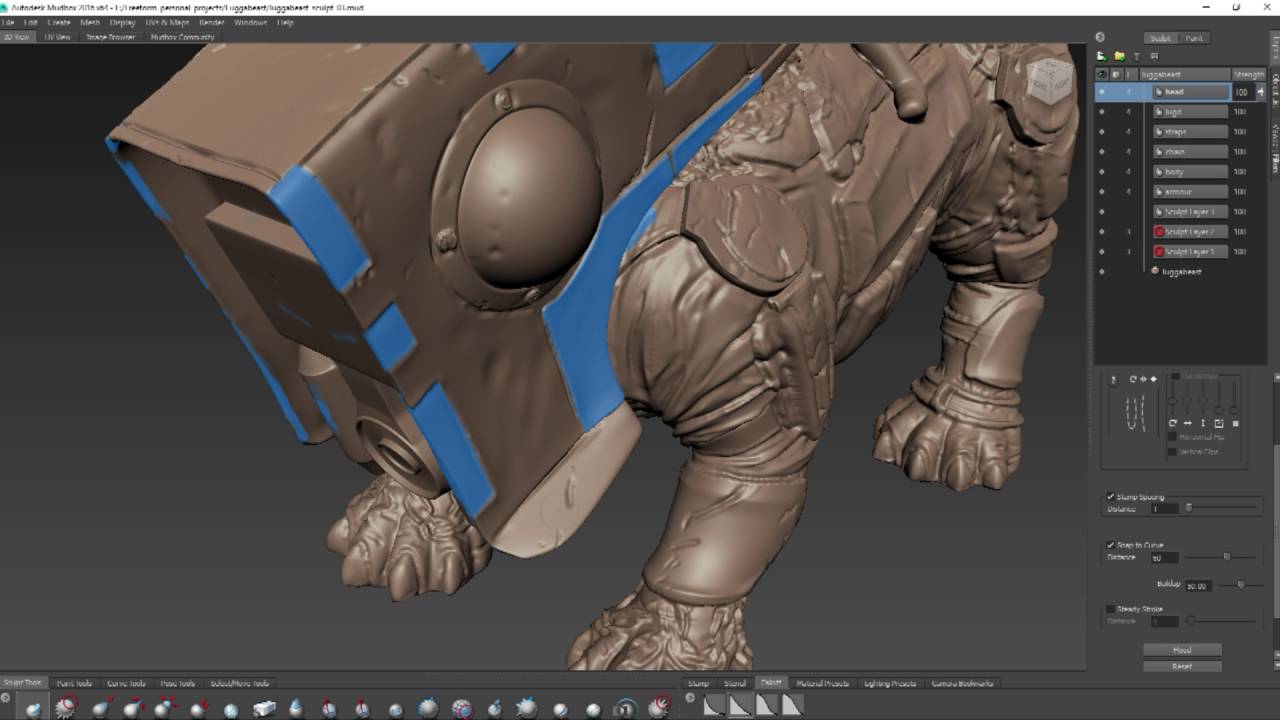The height and width of the screenshot is (720, 1280).
Task: Disable the Snap to Curve checkbox
Action: click(x=1110, y=545)
